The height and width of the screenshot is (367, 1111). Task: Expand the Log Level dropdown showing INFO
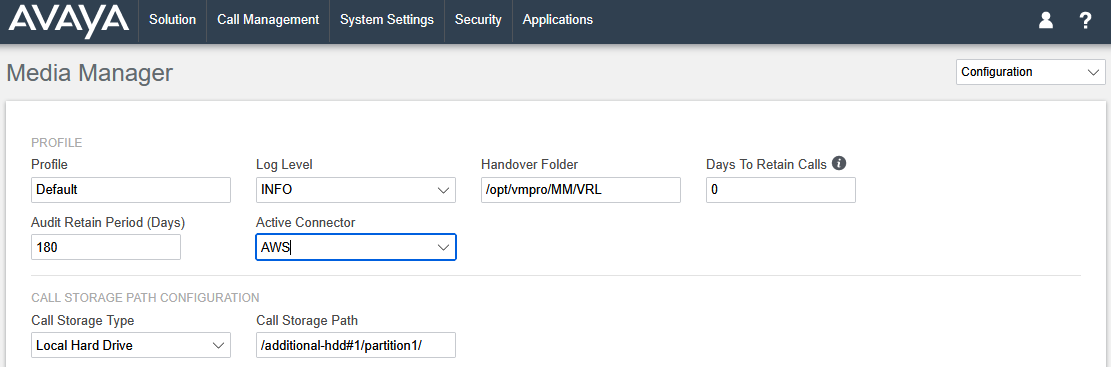click(x=356, y=190)
